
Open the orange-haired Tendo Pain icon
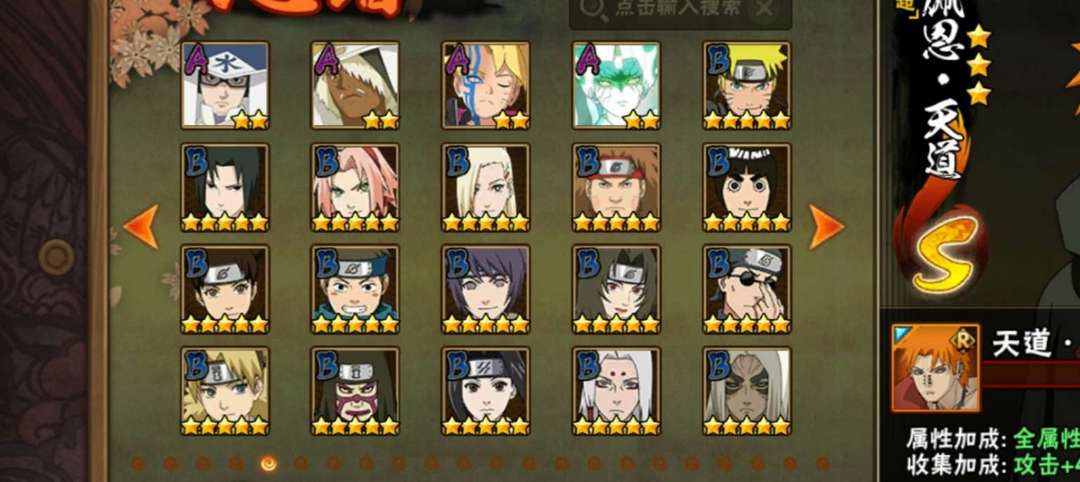[935, 368]
